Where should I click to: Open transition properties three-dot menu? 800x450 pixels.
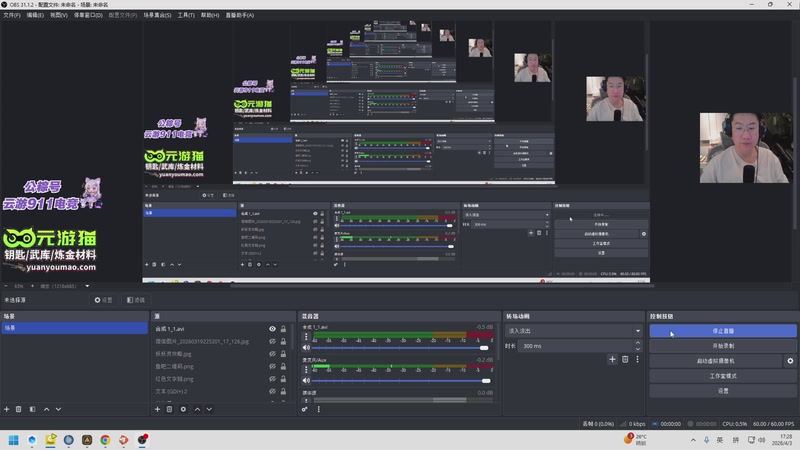637,359
